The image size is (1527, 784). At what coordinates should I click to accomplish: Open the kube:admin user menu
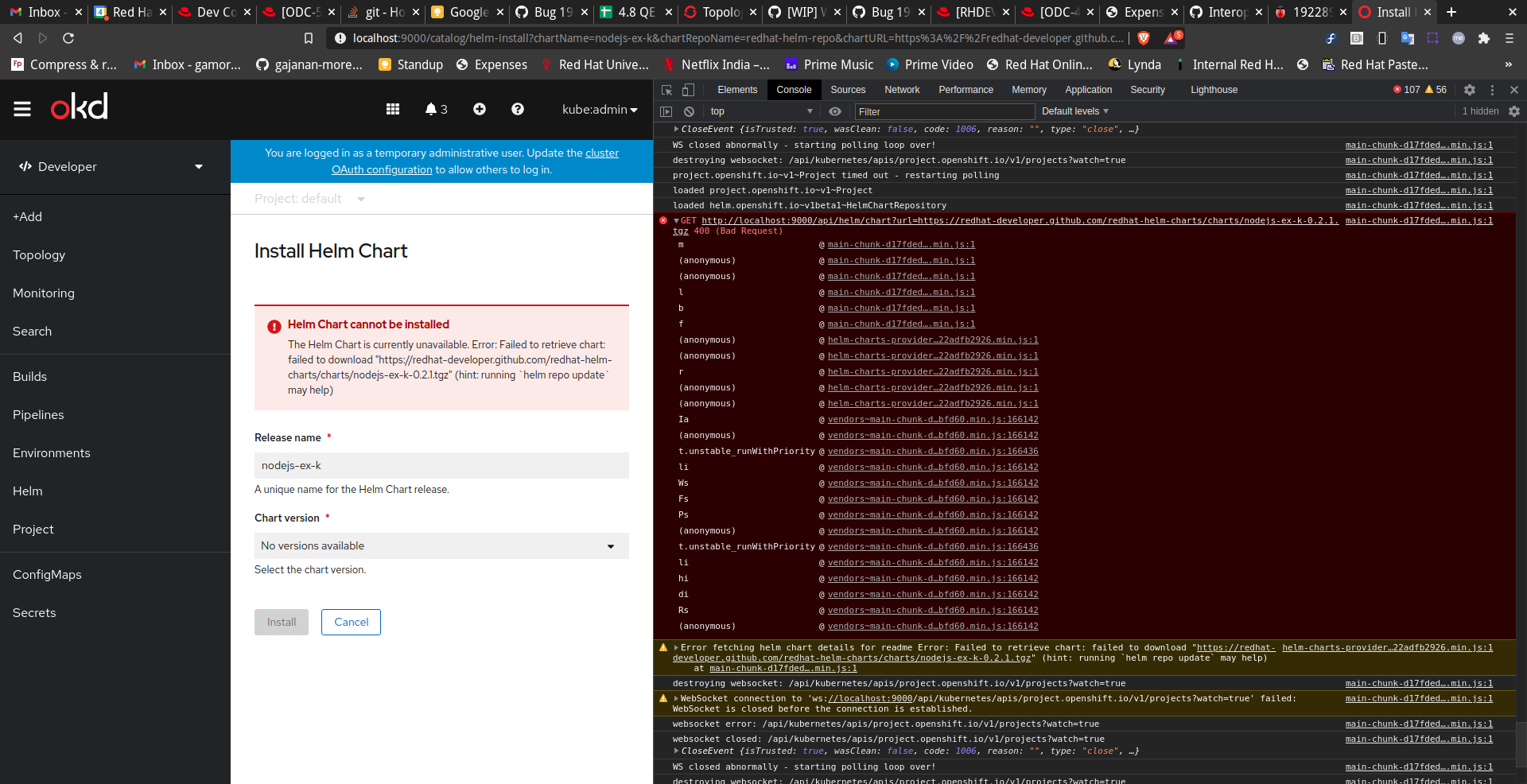pos(600,110)
